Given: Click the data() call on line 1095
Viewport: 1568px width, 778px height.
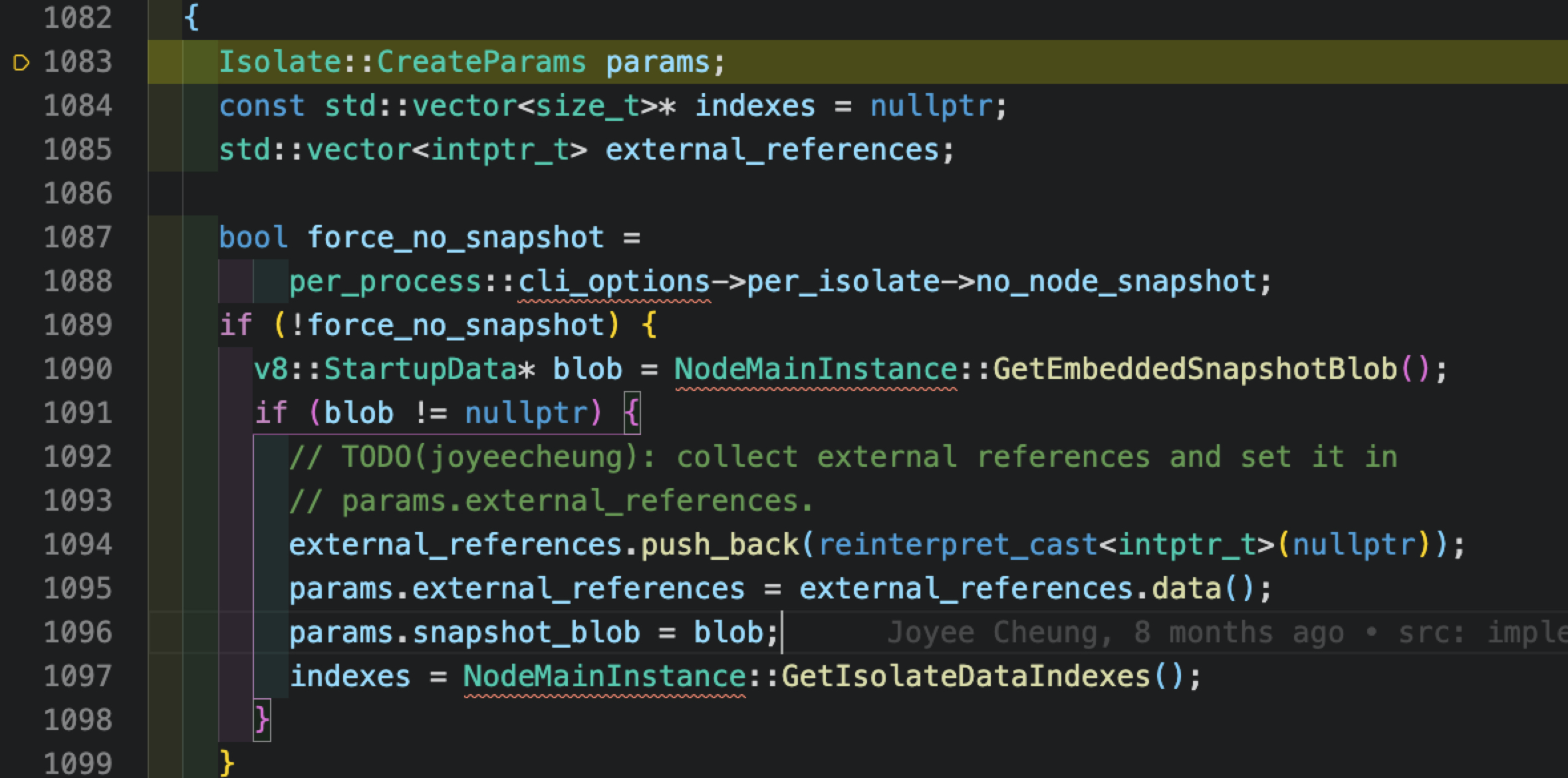Looking at the screenshot, I should tap(1203, 588).
